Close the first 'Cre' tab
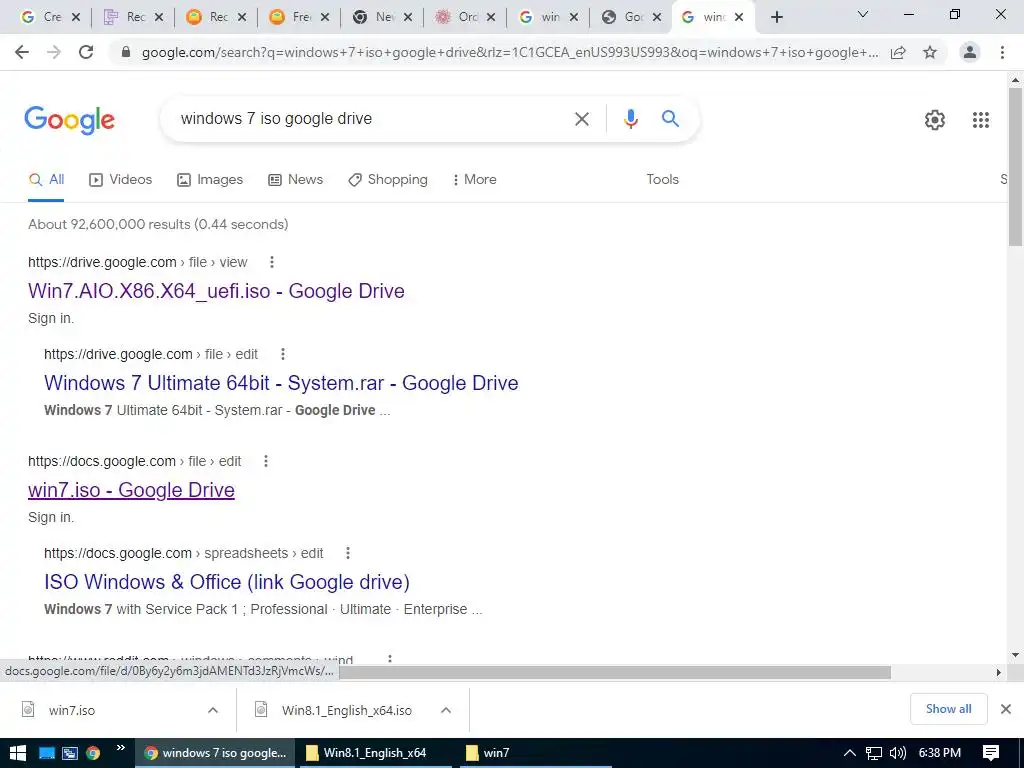The width and height of the screenshot is (1024, 768). point(76,17)
